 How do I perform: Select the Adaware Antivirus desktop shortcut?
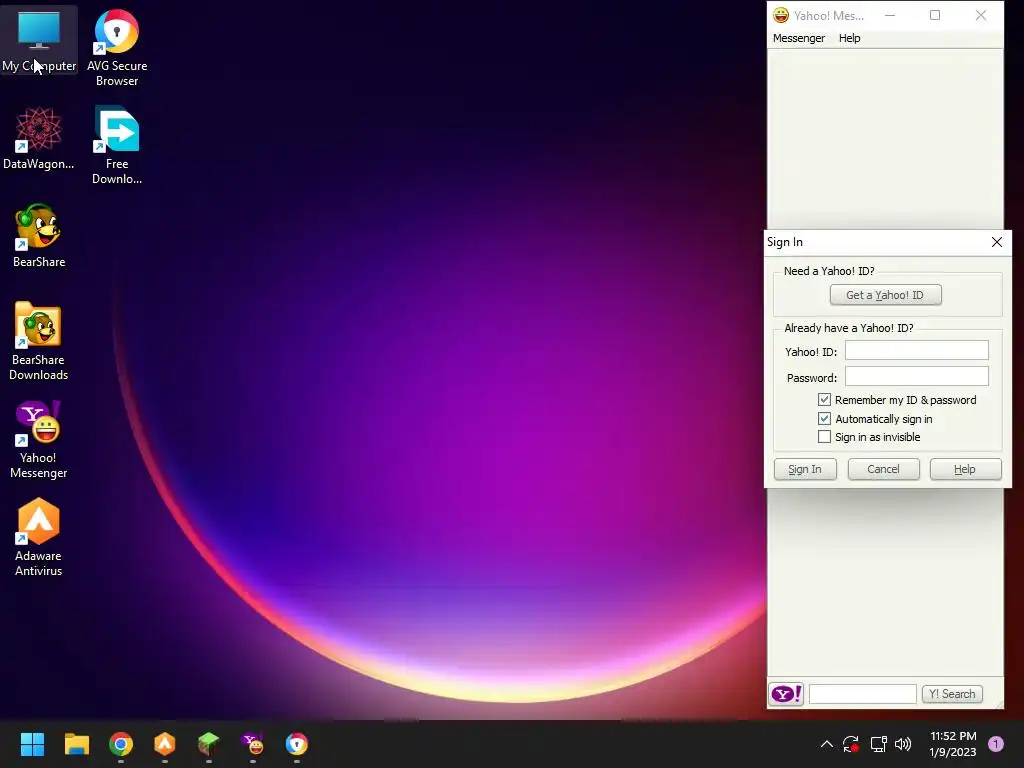point(39,537)
